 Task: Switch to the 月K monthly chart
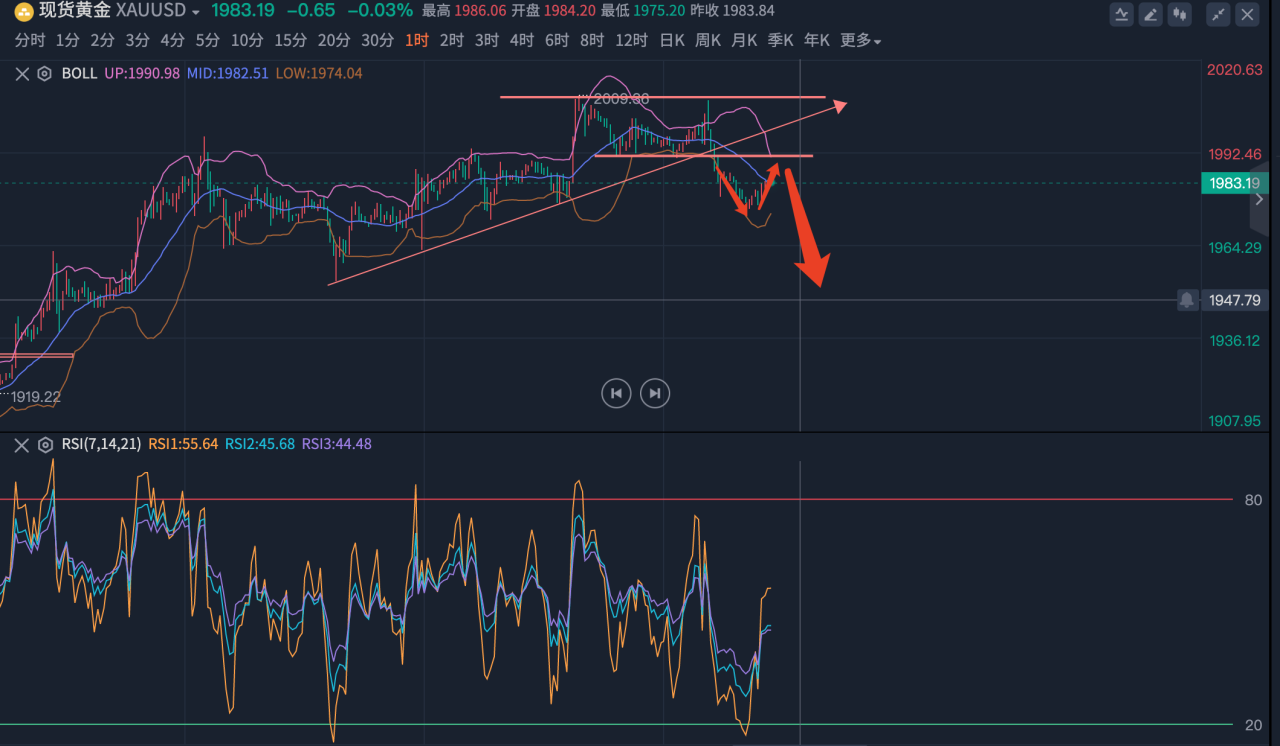click(x=744, y=41)
